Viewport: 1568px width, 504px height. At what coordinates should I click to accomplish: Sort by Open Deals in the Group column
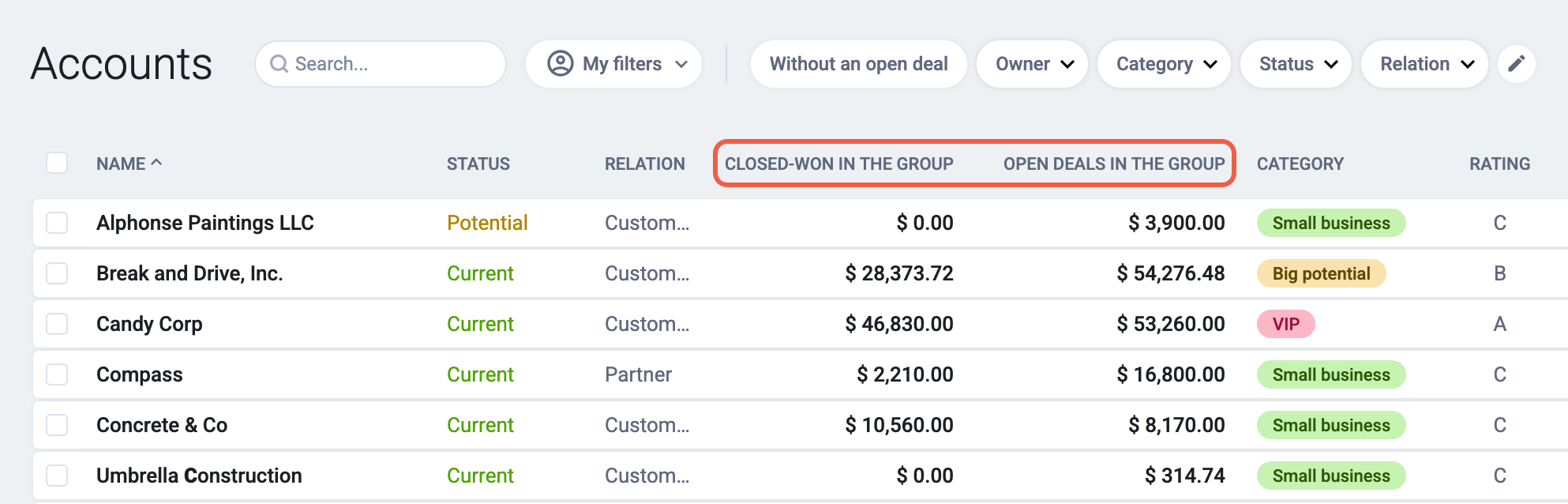click(x=1114, y=164)
